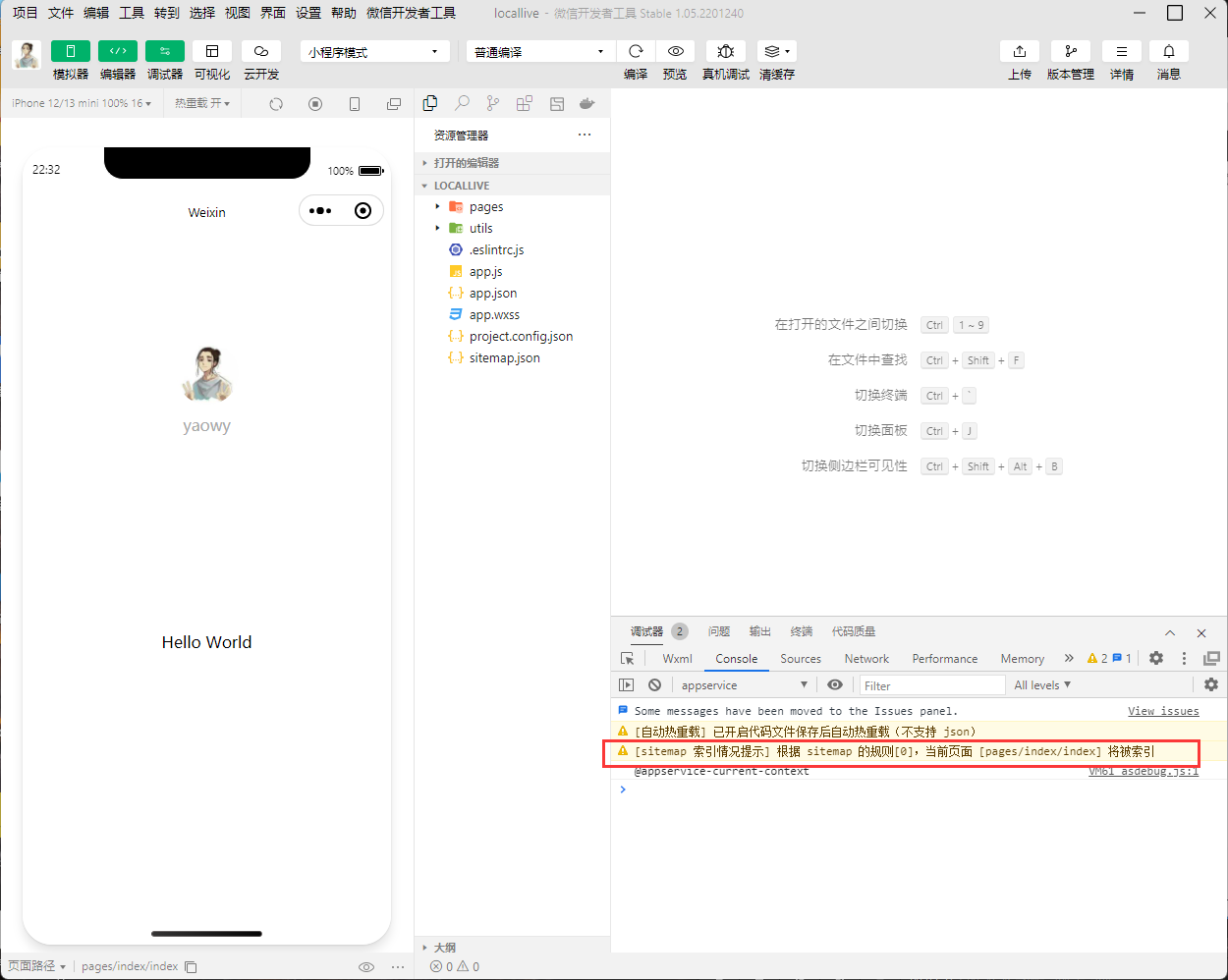Screen dimensions: 1228x980
Task: Open console settings gear
Action: pos(1211,684)
